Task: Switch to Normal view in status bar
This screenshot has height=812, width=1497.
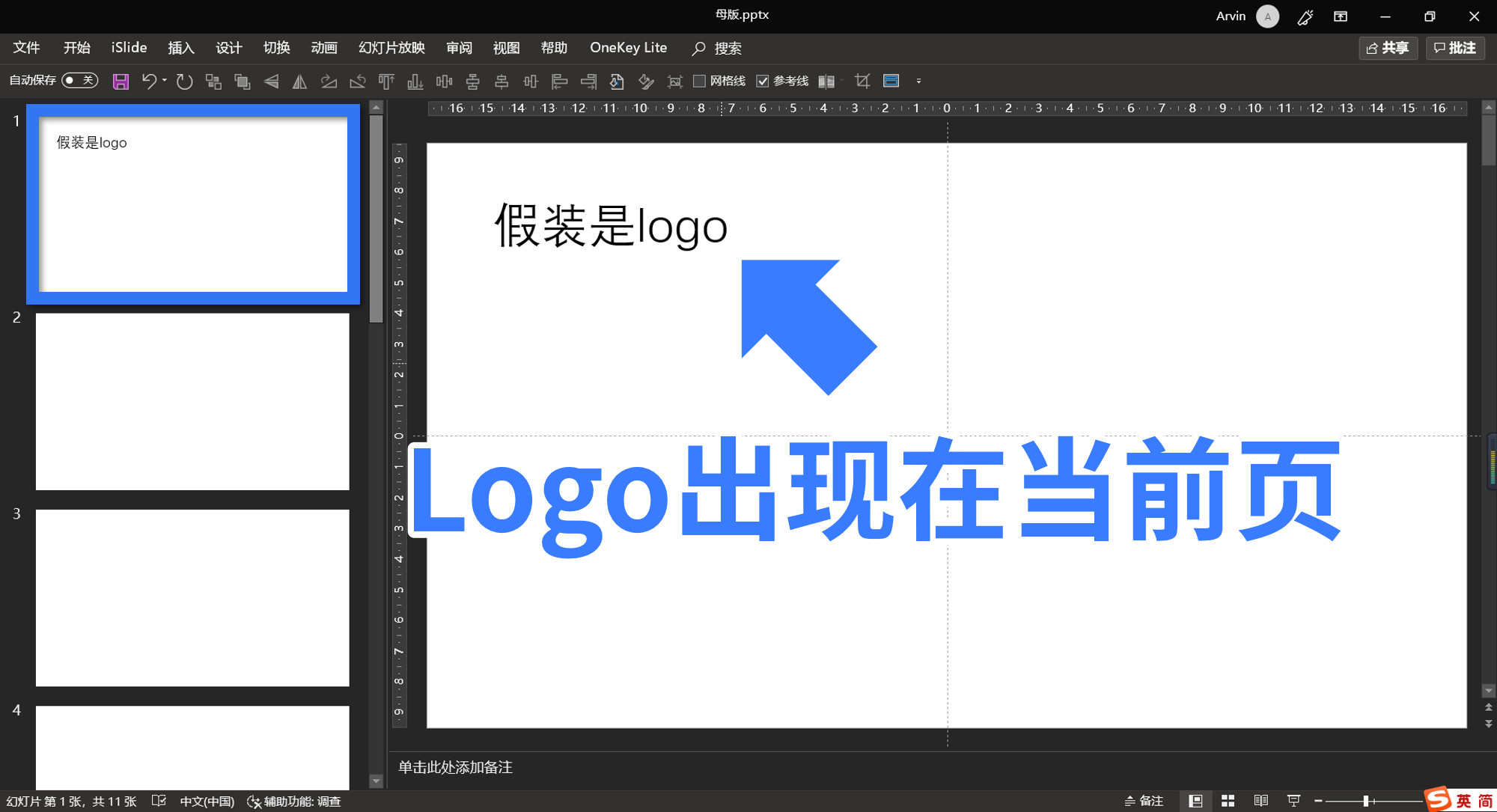Action: tap(1195, 801)
